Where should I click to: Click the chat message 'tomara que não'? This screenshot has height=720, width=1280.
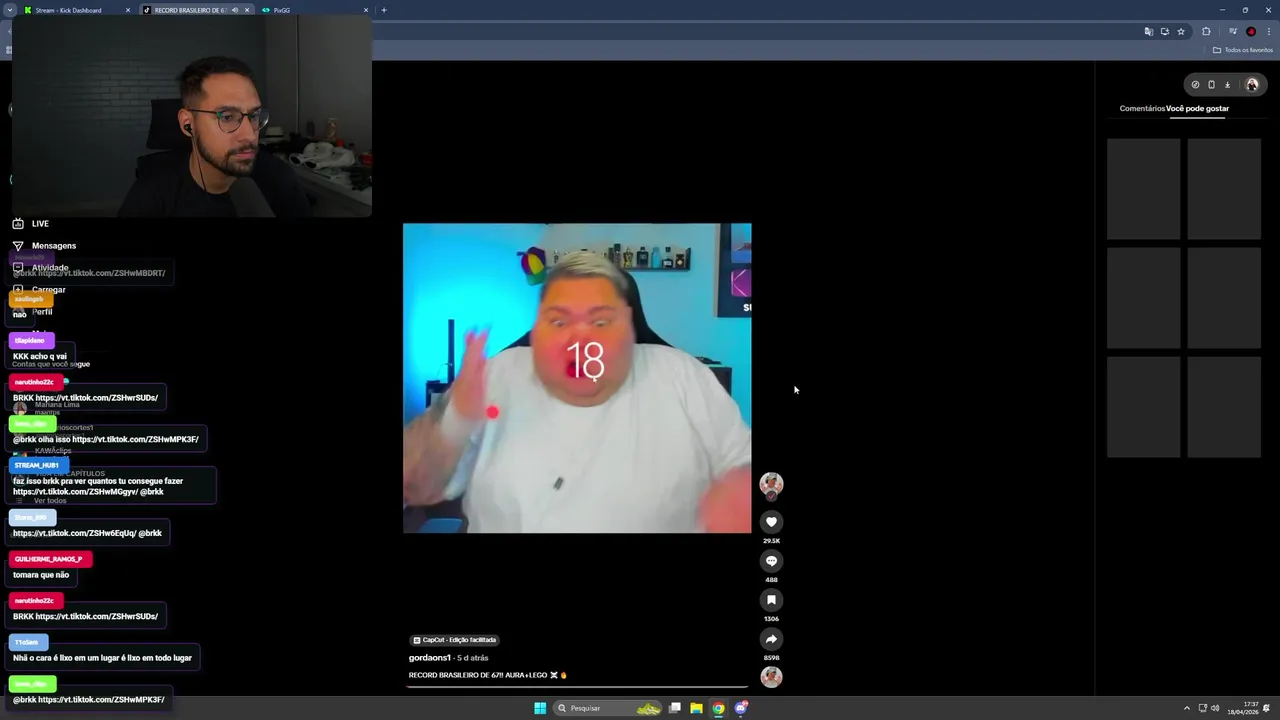coord(41,575)
